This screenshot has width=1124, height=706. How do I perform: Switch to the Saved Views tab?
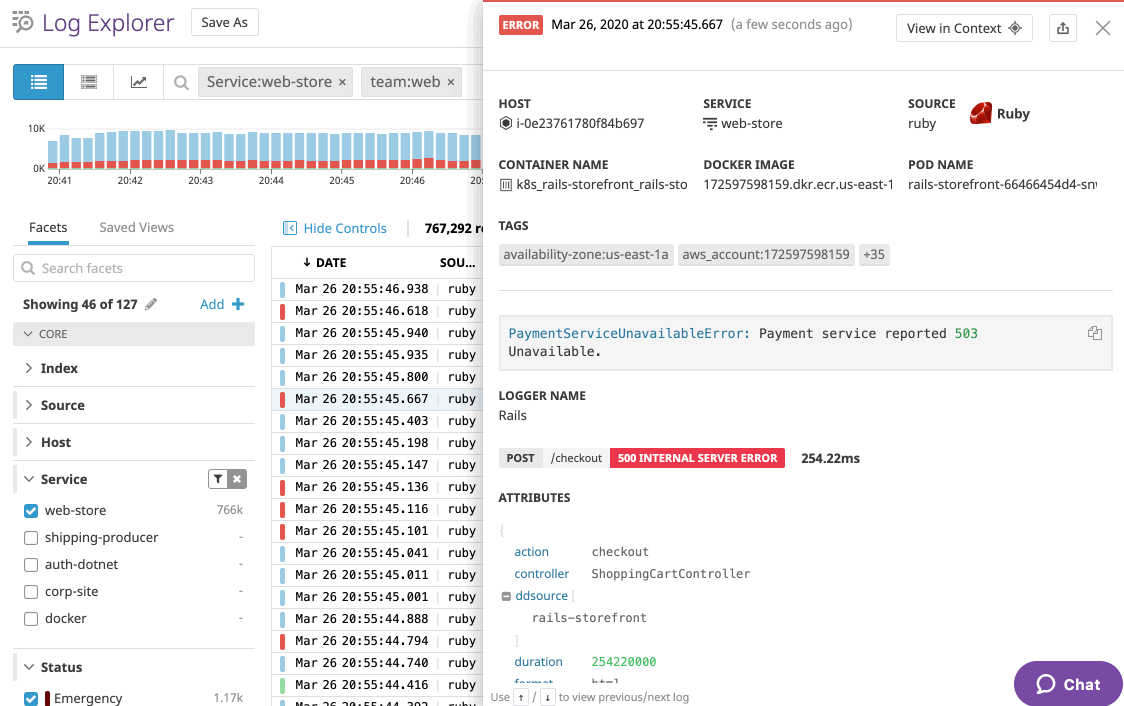[136, 227]
